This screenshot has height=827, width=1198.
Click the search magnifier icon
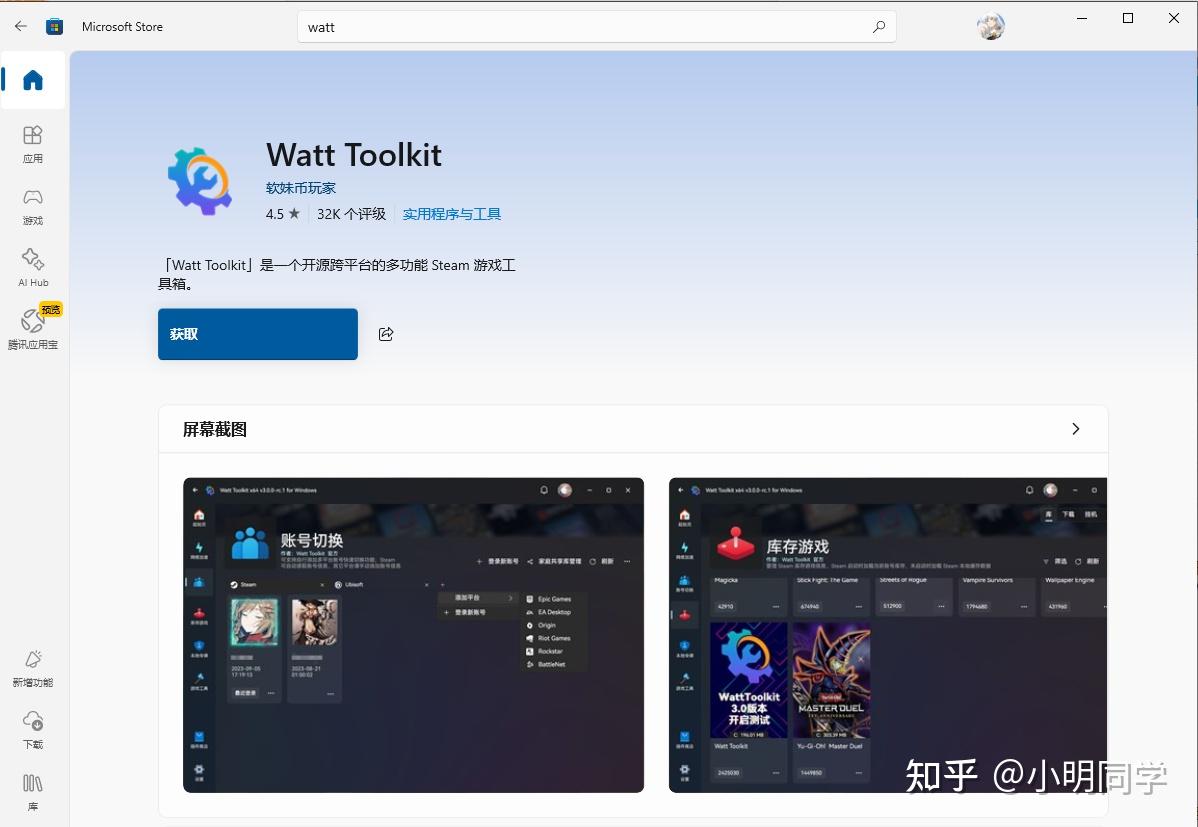878,26
